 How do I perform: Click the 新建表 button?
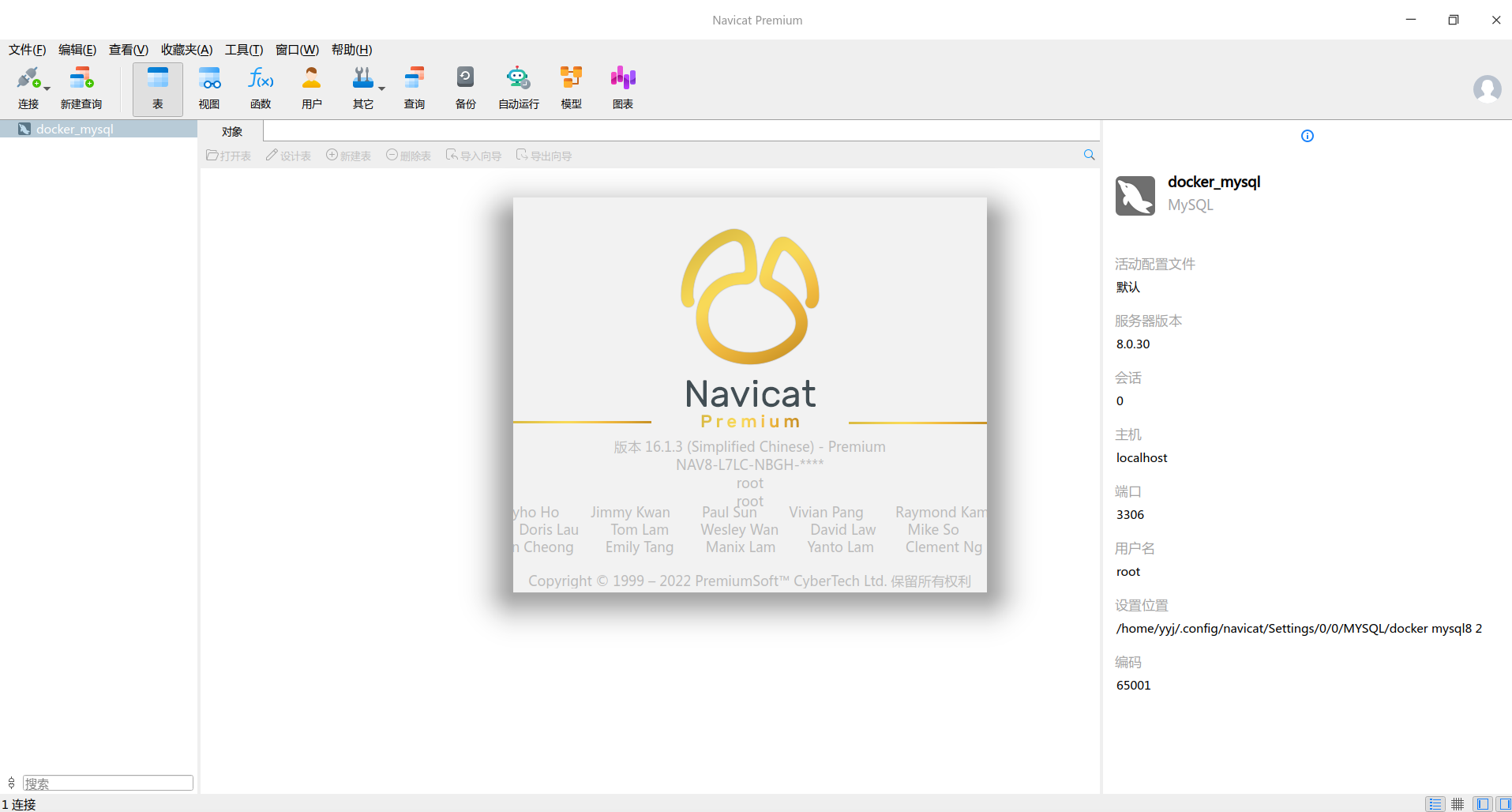pos(349,156)
